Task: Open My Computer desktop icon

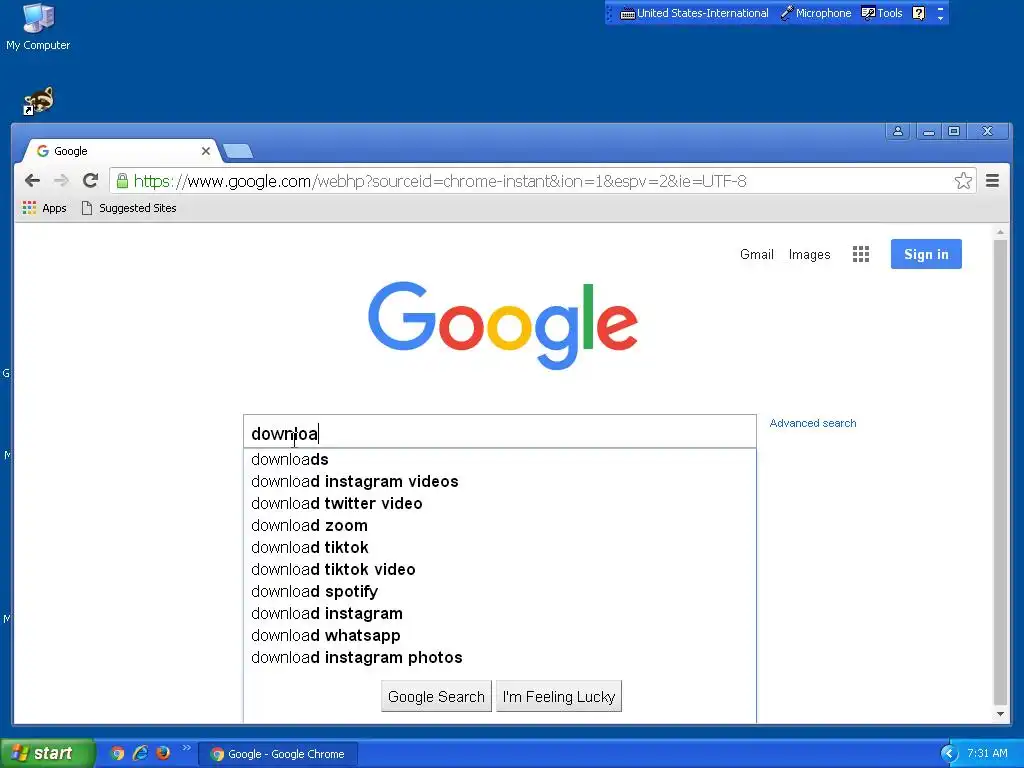Action: click(38, 27)
